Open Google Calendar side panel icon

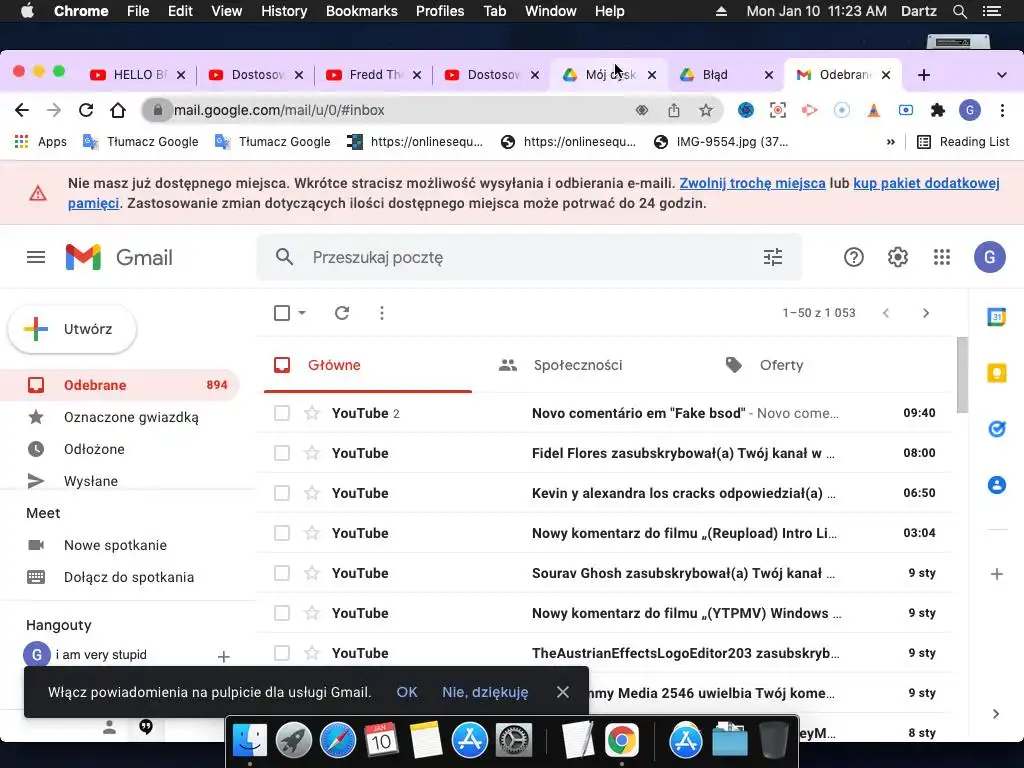[997, 317]
